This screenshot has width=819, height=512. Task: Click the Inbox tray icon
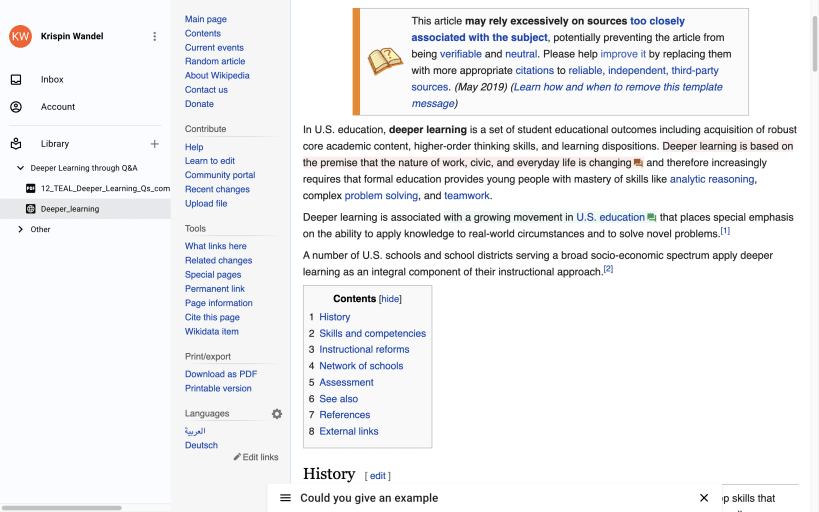(16, 79)
